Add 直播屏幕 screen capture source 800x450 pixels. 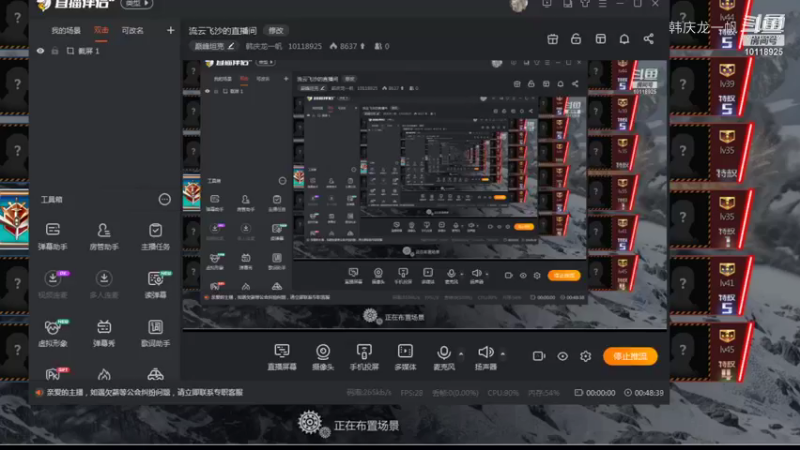point(282,357)
